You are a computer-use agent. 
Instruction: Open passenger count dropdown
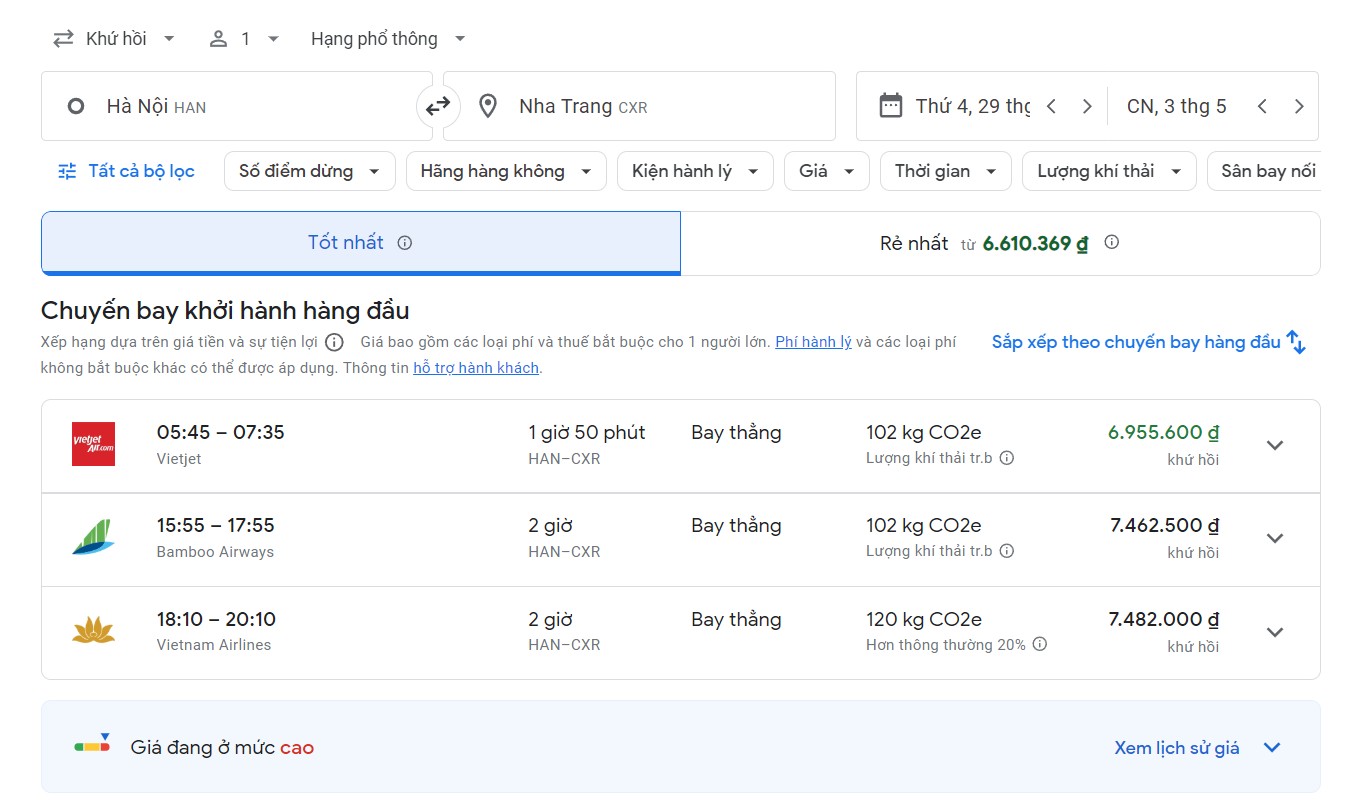point(245,39)
